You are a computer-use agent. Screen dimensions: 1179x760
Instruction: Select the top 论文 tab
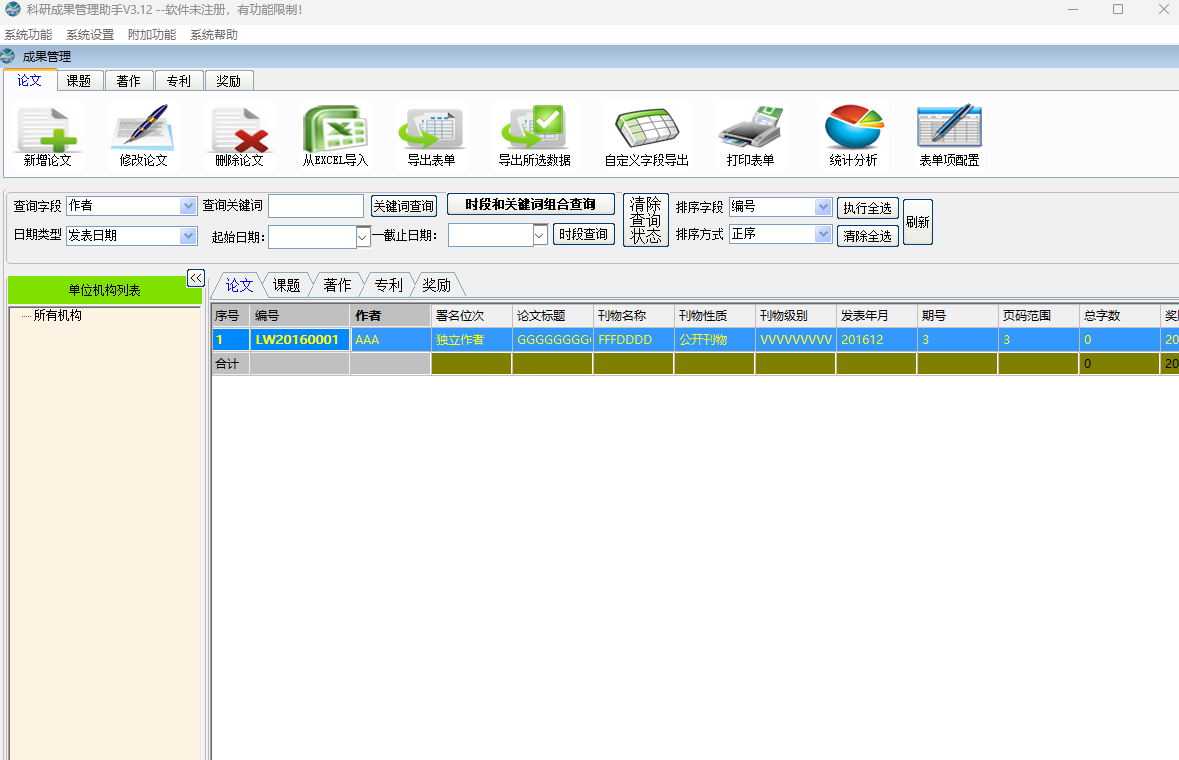[29, 80]
